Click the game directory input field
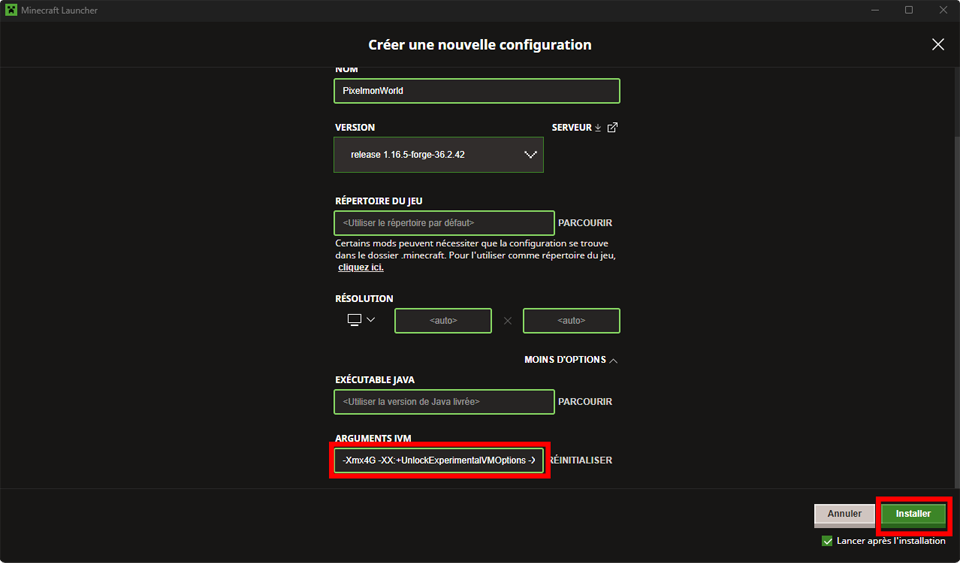The height and width of the screenshot is (563, 960). point(444,223)
